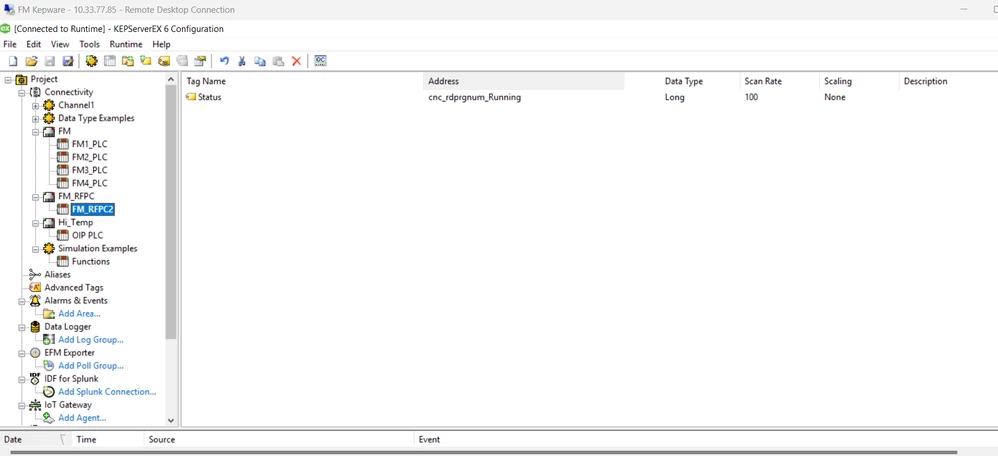Select the OIP PLC device
998x456 pixels.
point(87,236)
